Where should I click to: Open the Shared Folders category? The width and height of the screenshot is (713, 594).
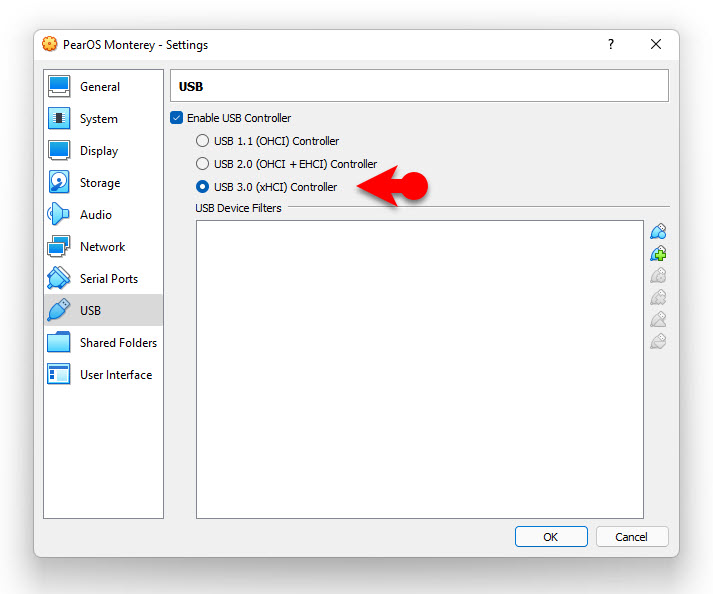point(103,342)
